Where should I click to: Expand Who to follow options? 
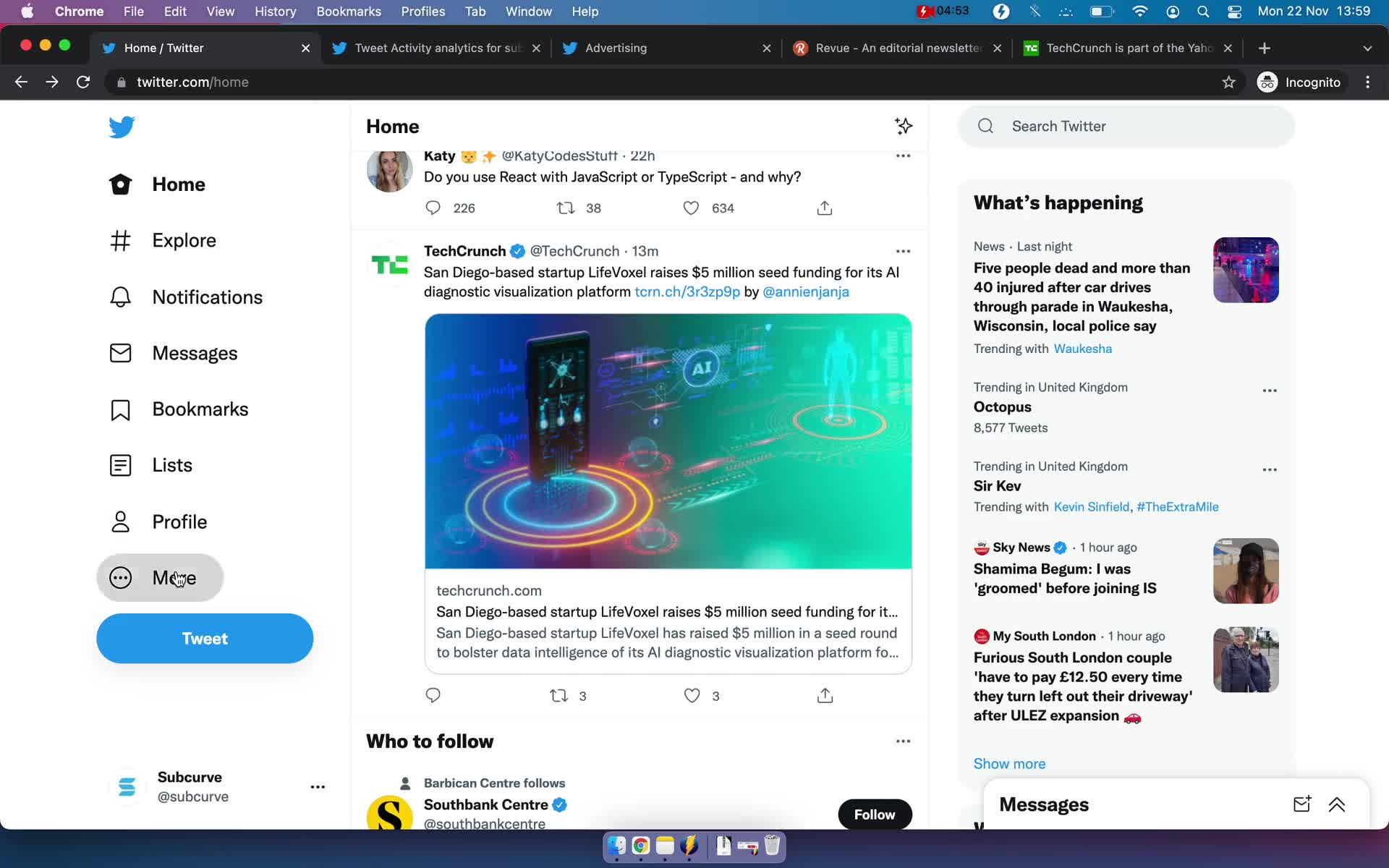click(900, 741)
